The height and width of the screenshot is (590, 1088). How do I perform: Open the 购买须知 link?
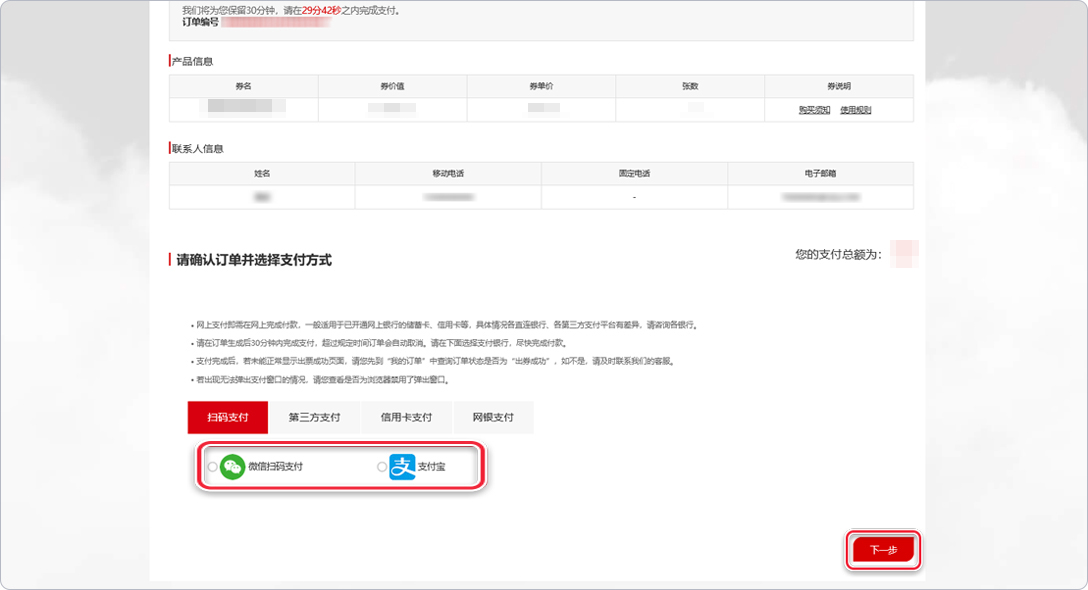point(814,110)
